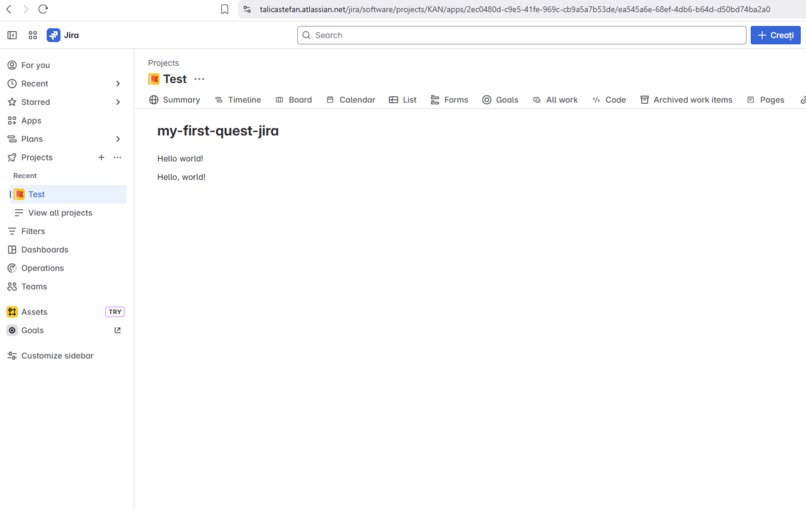Open Goals in sidebar
The height and width of the screenshot is (509, 806).
click(32, 331)
